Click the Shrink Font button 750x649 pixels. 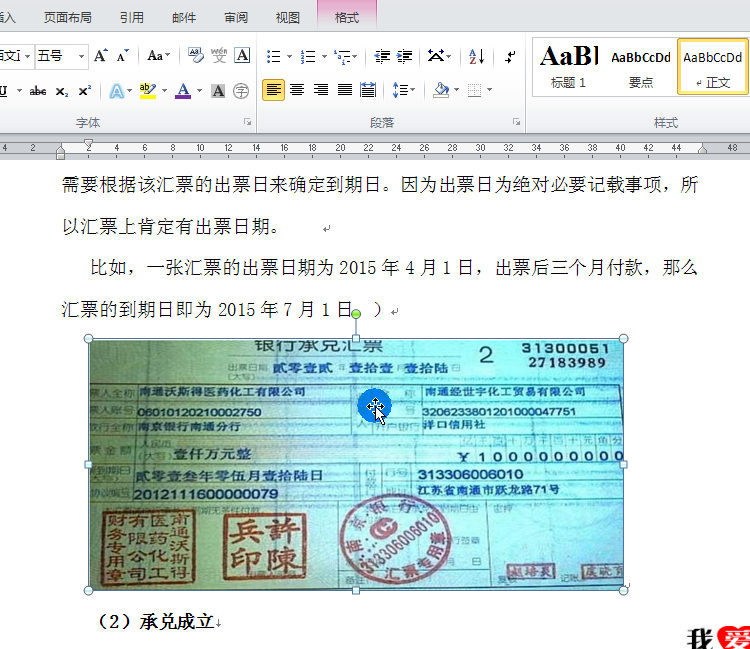(123, 56)
